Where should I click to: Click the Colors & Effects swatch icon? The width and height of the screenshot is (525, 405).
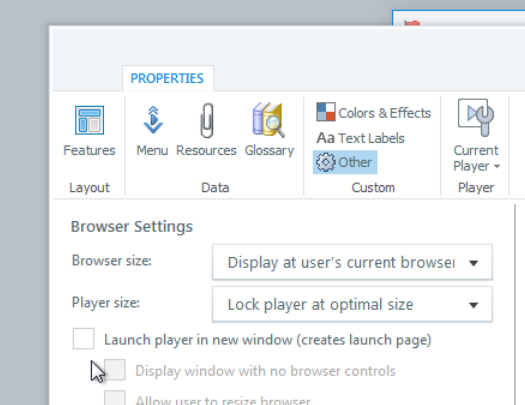tap(325, 112)
